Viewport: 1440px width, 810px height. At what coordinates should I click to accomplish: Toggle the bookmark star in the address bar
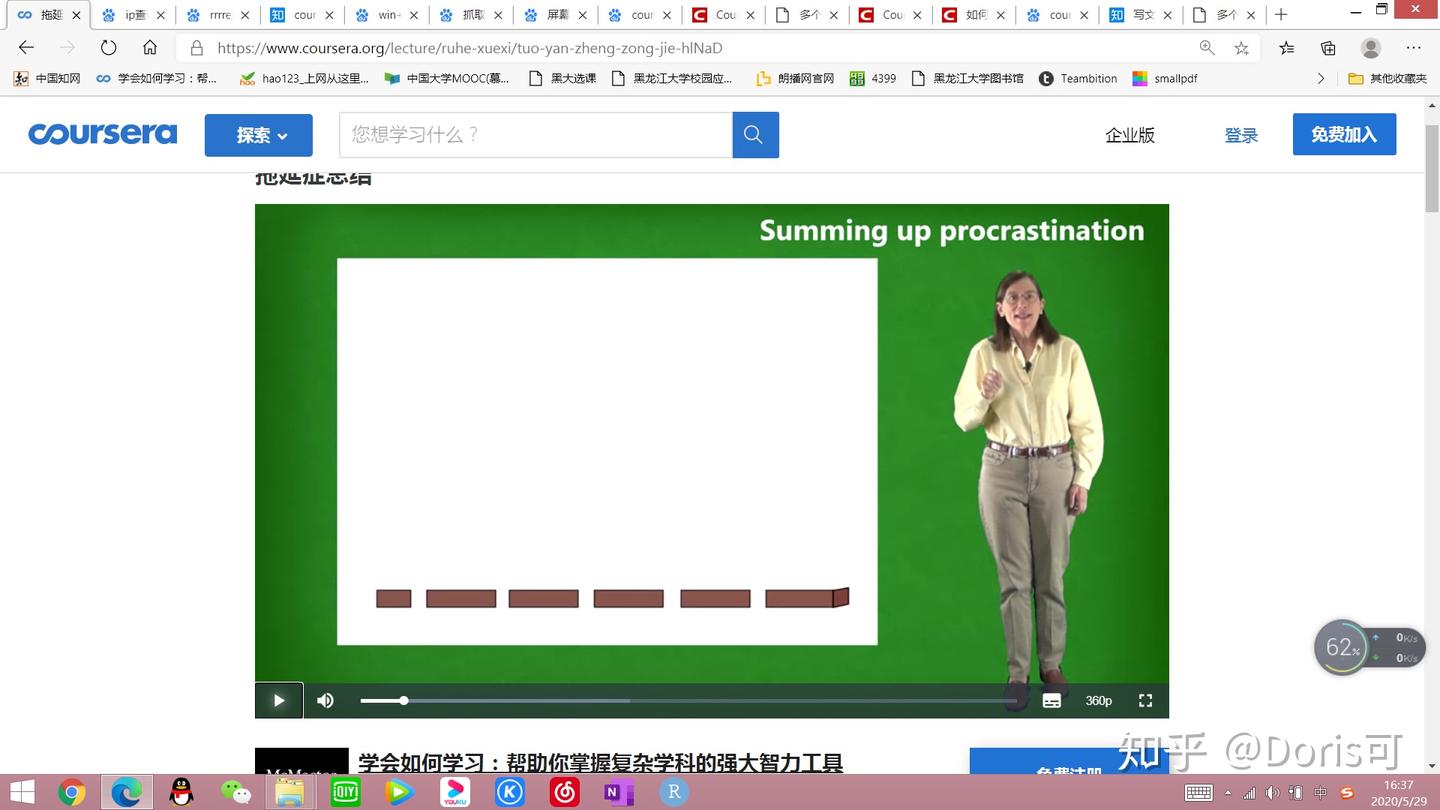[x=1241, y=47]
